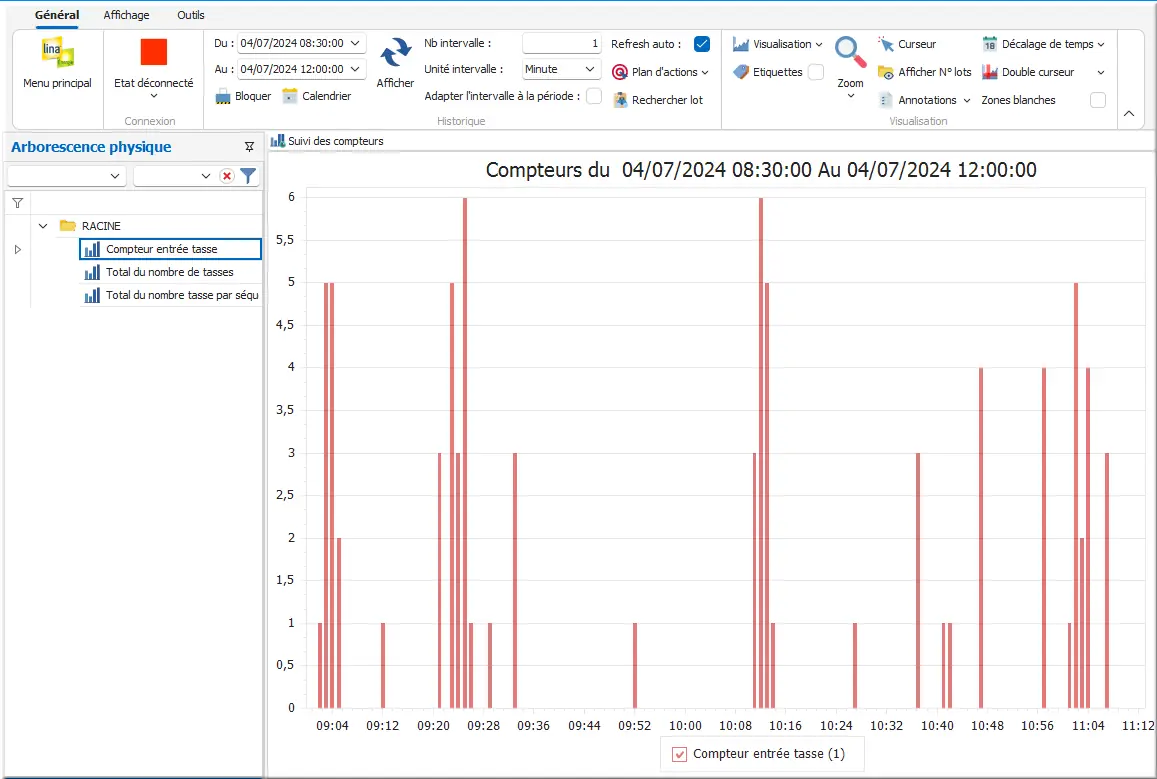Screen dimensions: 1157x779
Task: Enable Adapter l'intervalle à la période checkbox
Action: (x=593, y=97)
